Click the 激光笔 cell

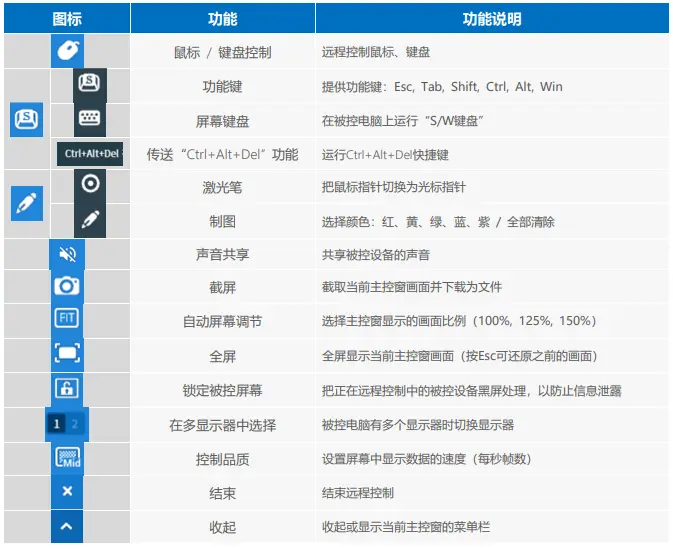[x=223, y=188]
